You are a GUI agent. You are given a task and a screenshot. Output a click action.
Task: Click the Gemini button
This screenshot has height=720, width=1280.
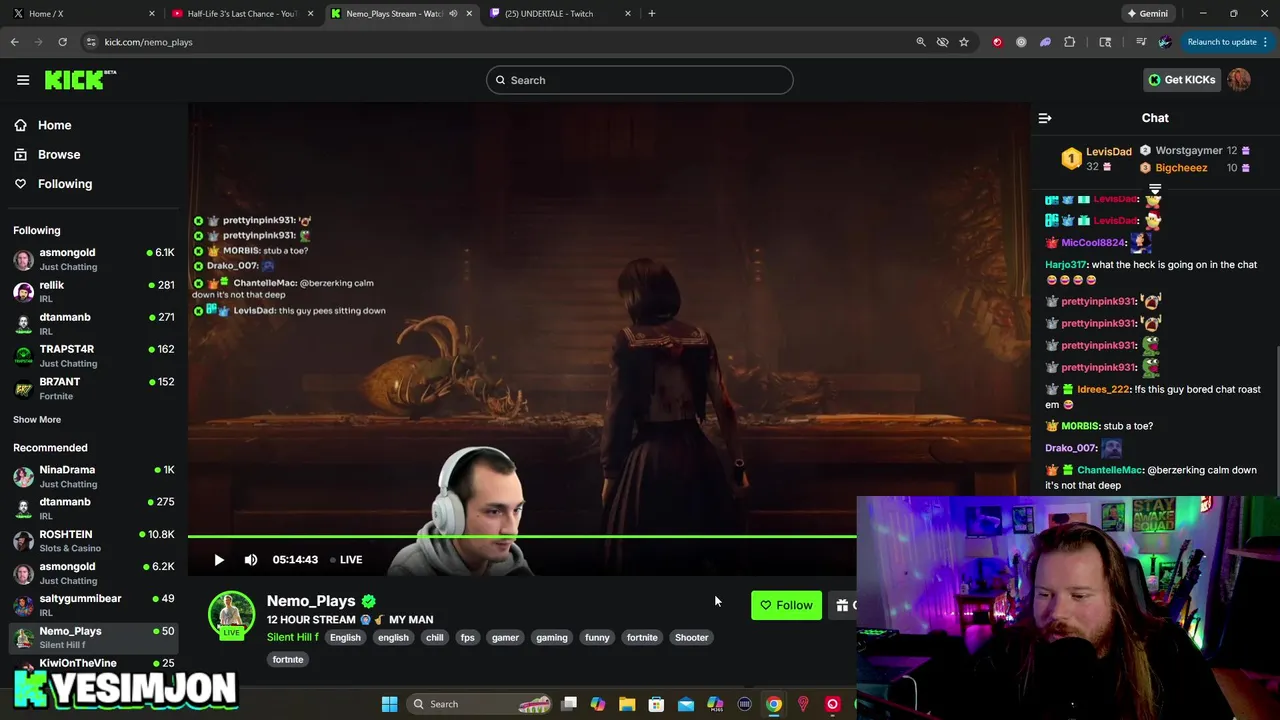(x=1147, y=14)
